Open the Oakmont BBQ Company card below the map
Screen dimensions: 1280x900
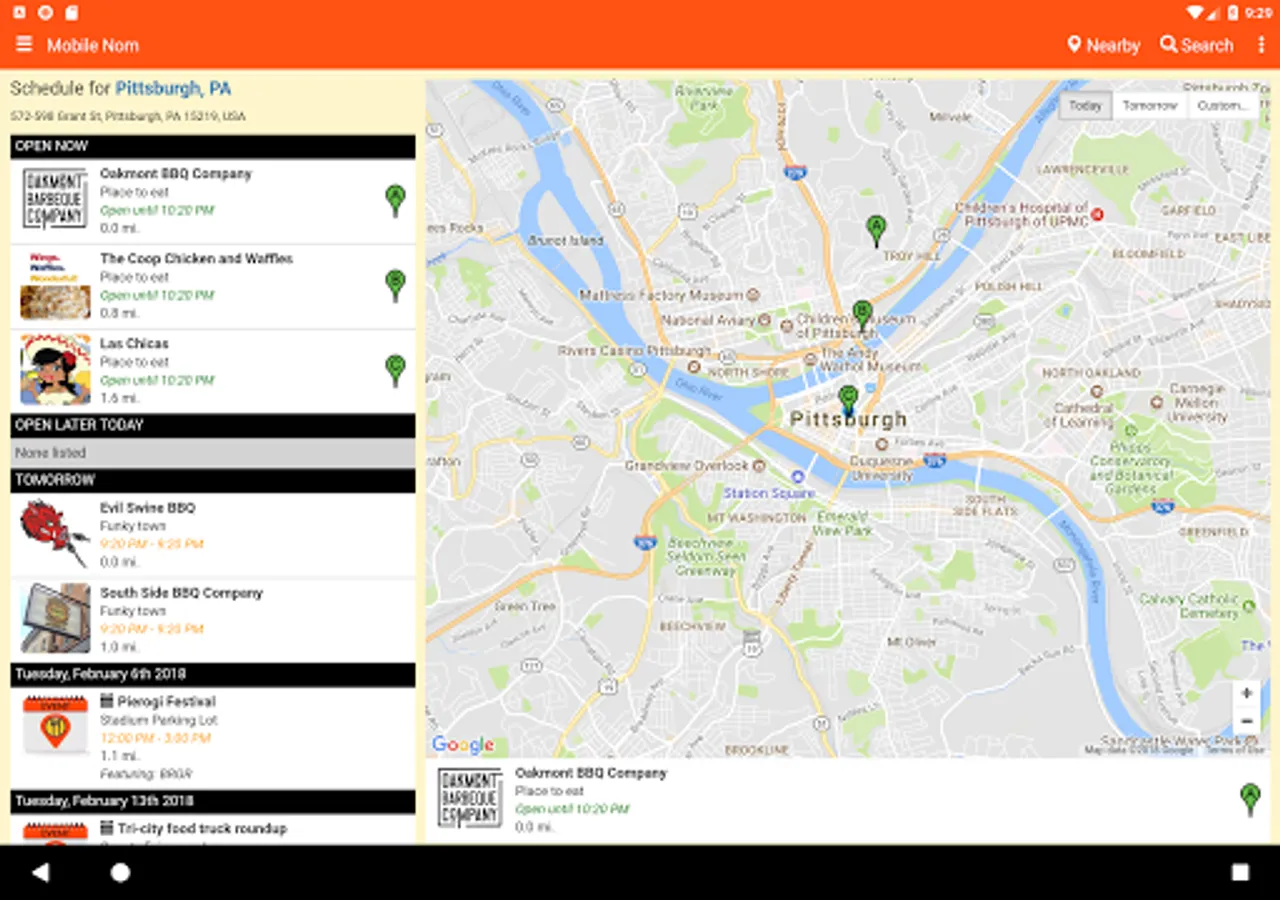pos(848,800)
